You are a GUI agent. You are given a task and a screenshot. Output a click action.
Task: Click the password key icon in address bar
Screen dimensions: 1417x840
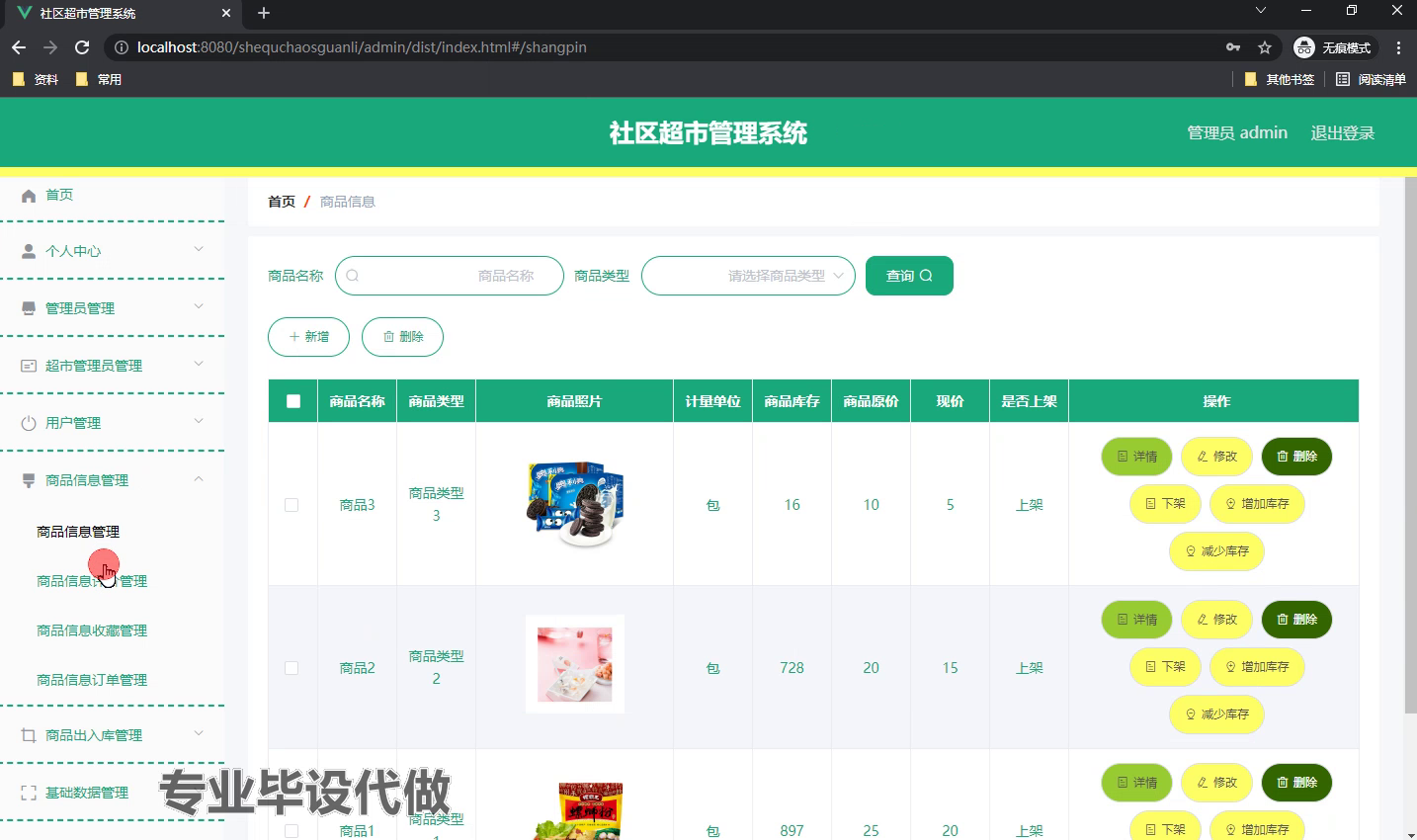click(1233, 47)
